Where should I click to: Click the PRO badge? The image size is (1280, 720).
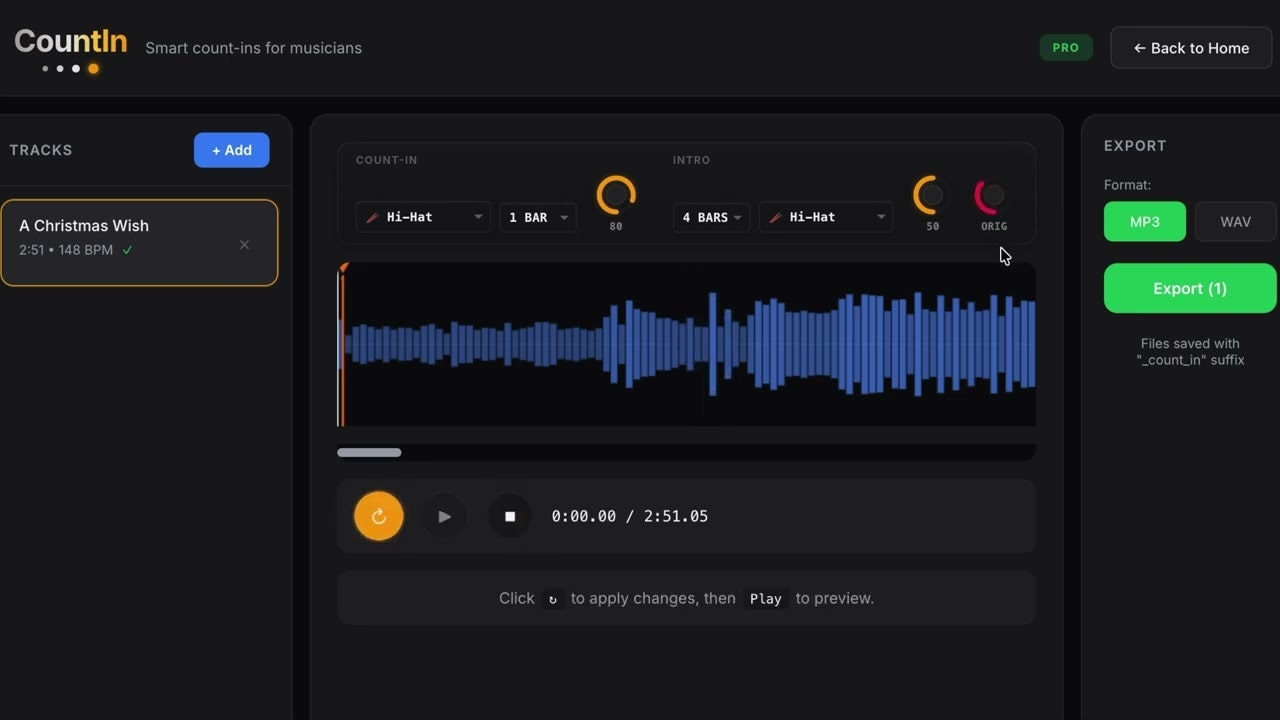point(1066,47)
